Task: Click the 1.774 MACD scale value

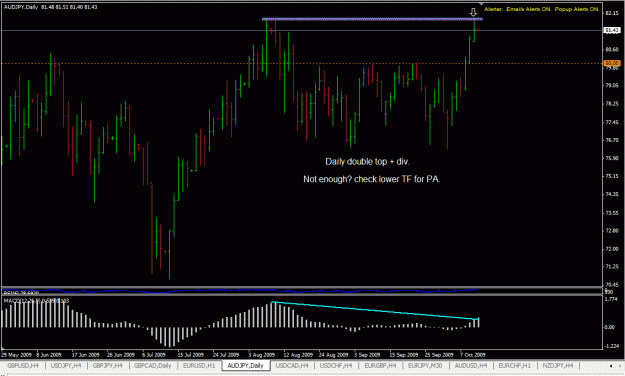Action: 611,299
